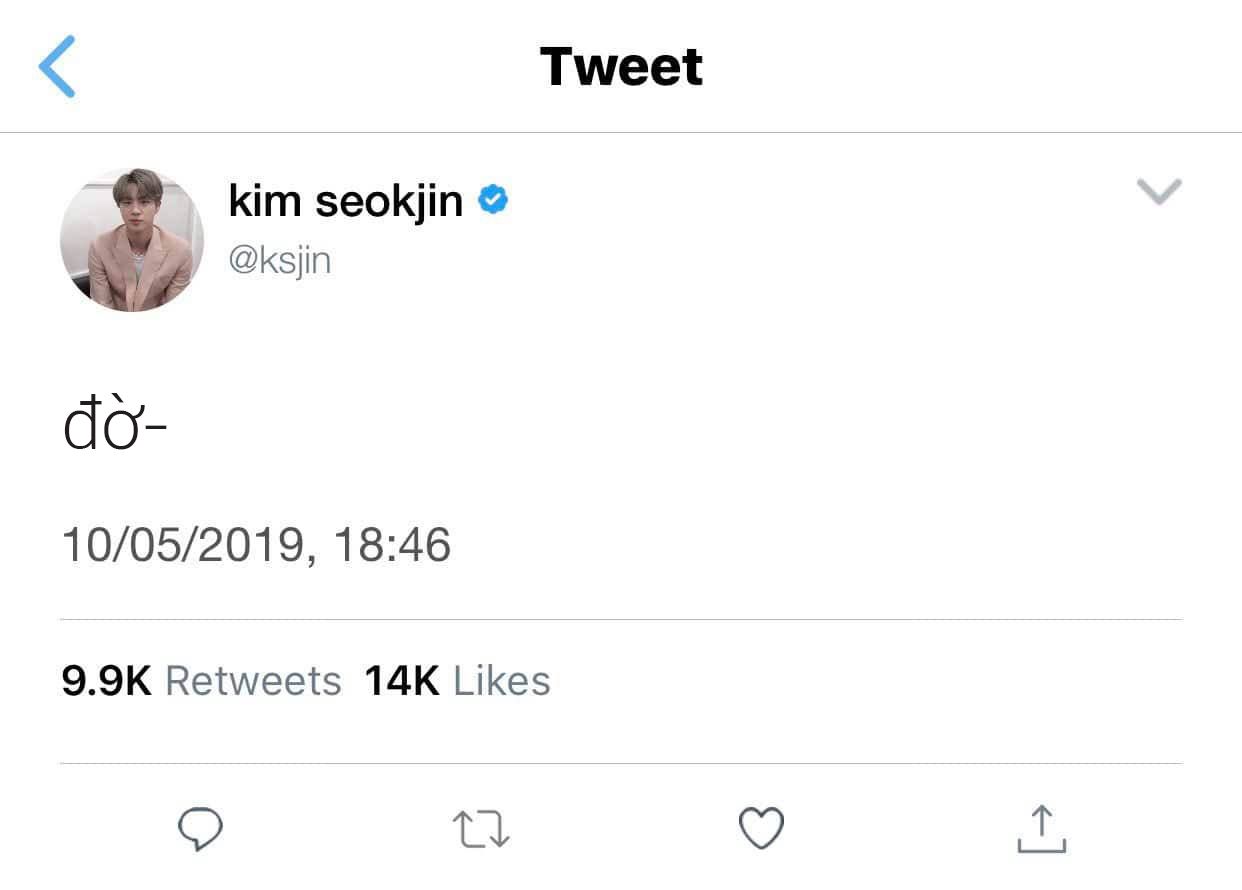Click the 9.9K retweet count
This screenshot has height=890, width=1242.
pos(106,681)
